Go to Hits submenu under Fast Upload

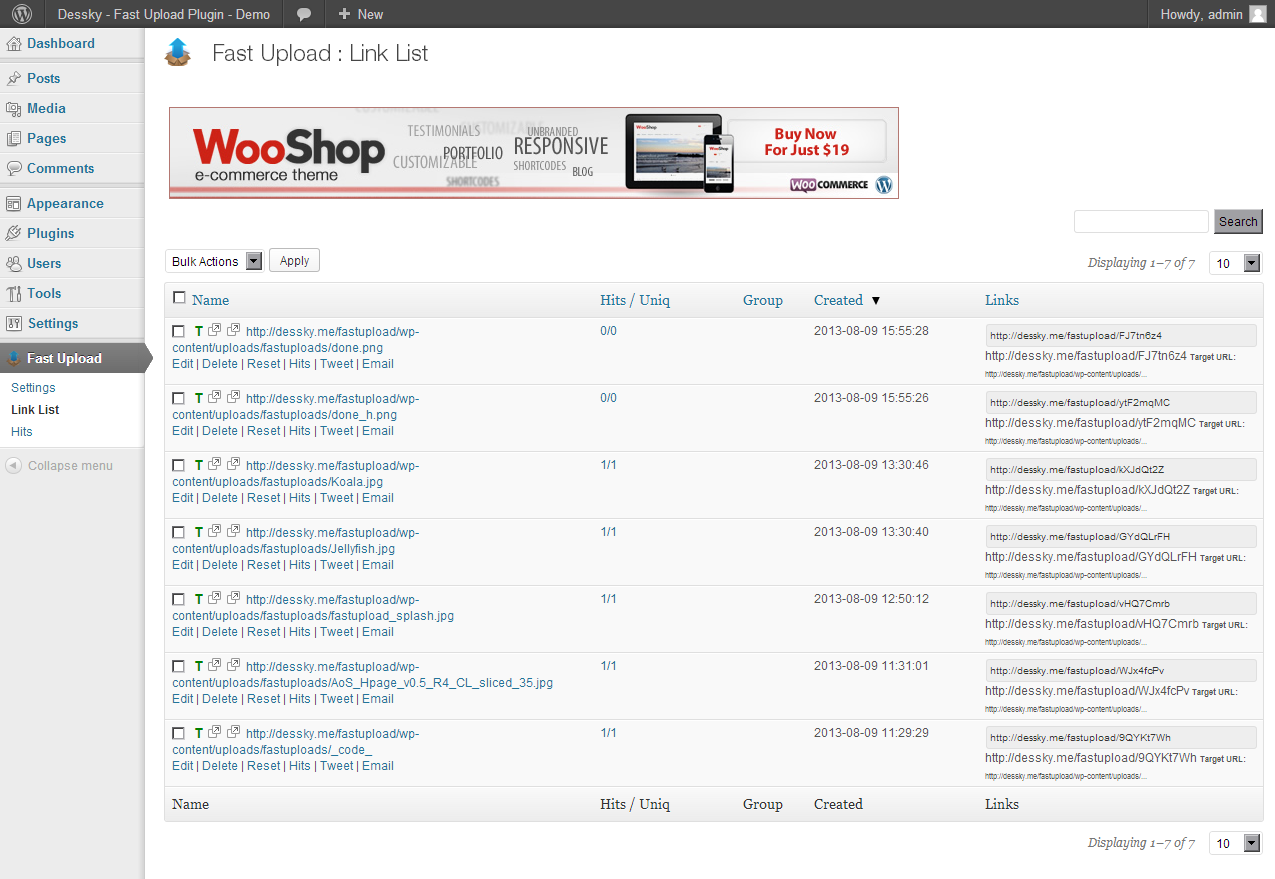(x=22, y=432)
